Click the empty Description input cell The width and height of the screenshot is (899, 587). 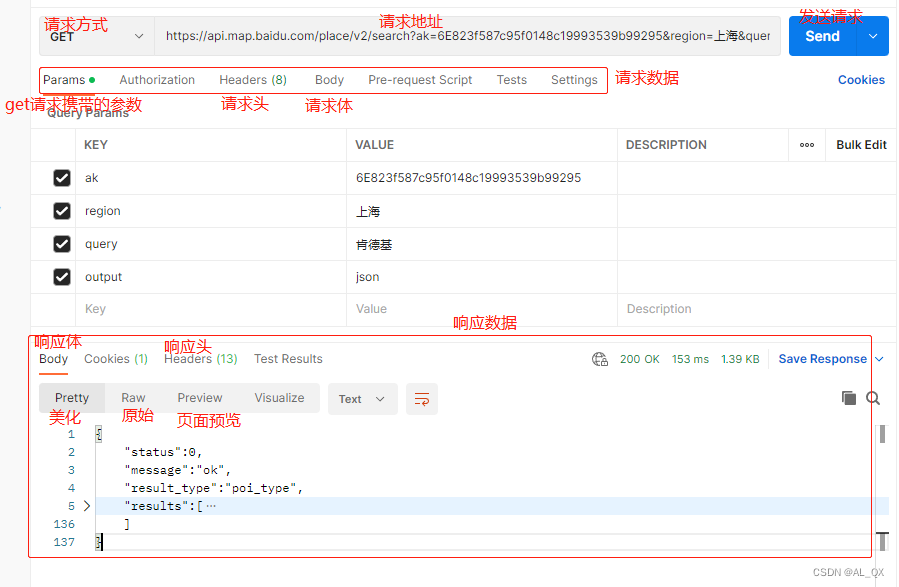tap(756, 309)
